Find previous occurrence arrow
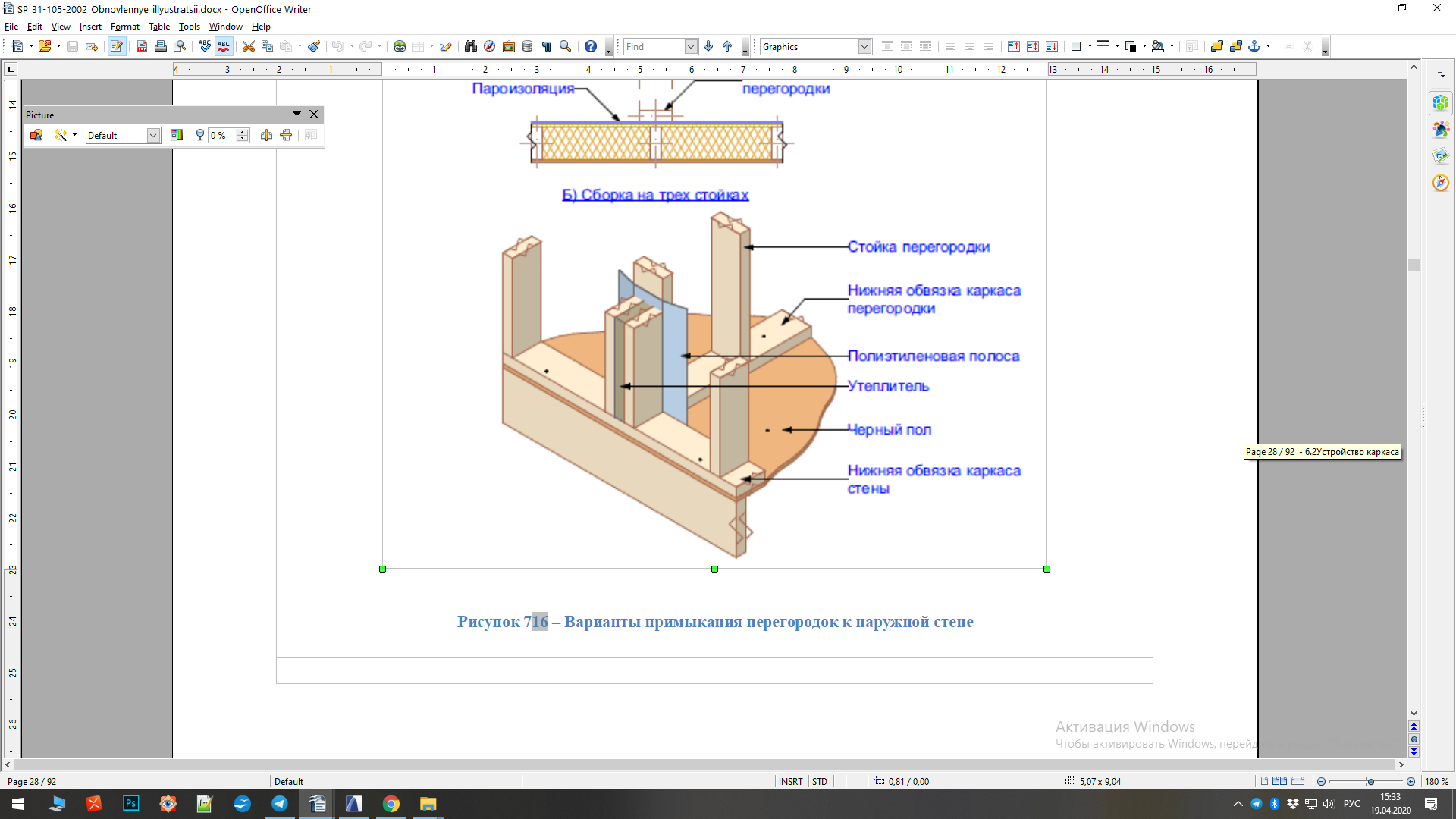 [727, 46]
